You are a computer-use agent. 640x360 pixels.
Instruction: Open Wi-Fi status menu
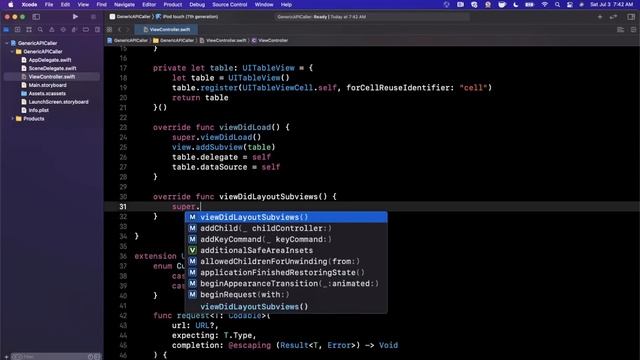click(x=544, y=4)
